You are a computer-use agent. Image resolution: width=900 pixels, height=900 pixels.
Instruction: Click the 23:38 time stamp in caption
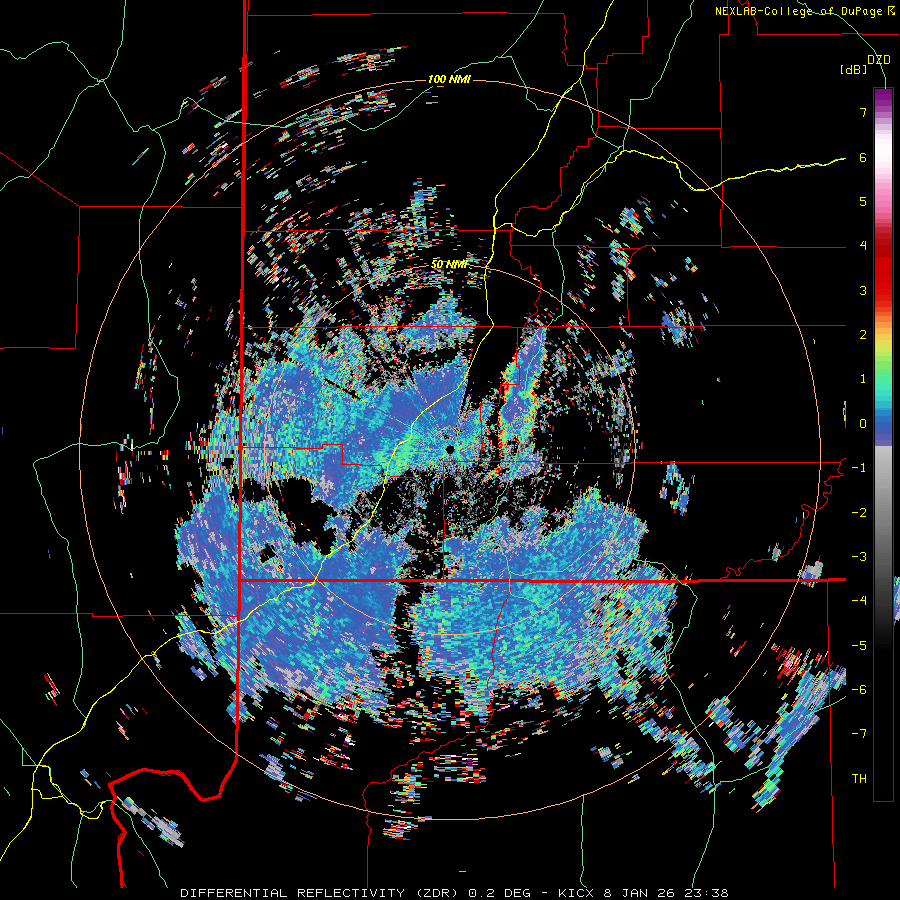tap(705, 893)
